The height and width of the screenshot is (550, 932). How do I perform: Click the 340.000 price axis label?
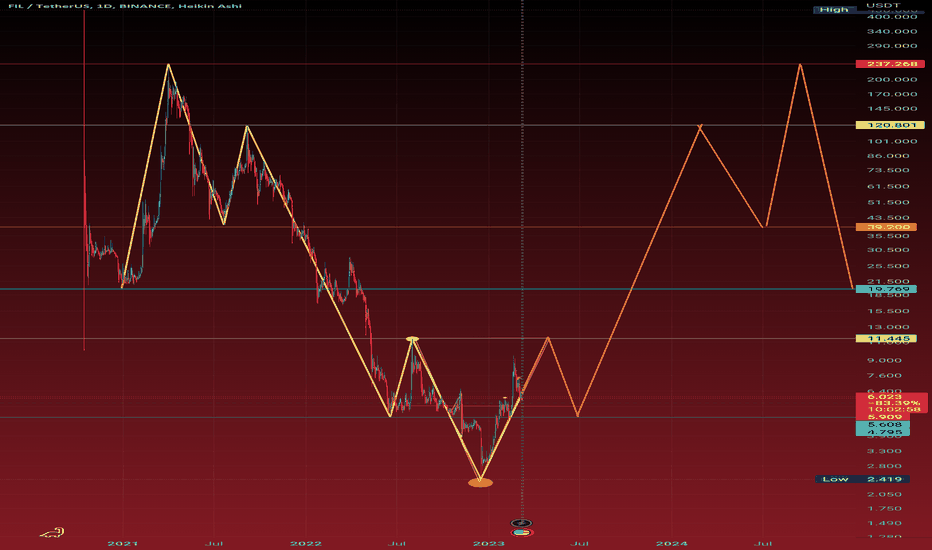click(892, 32)
